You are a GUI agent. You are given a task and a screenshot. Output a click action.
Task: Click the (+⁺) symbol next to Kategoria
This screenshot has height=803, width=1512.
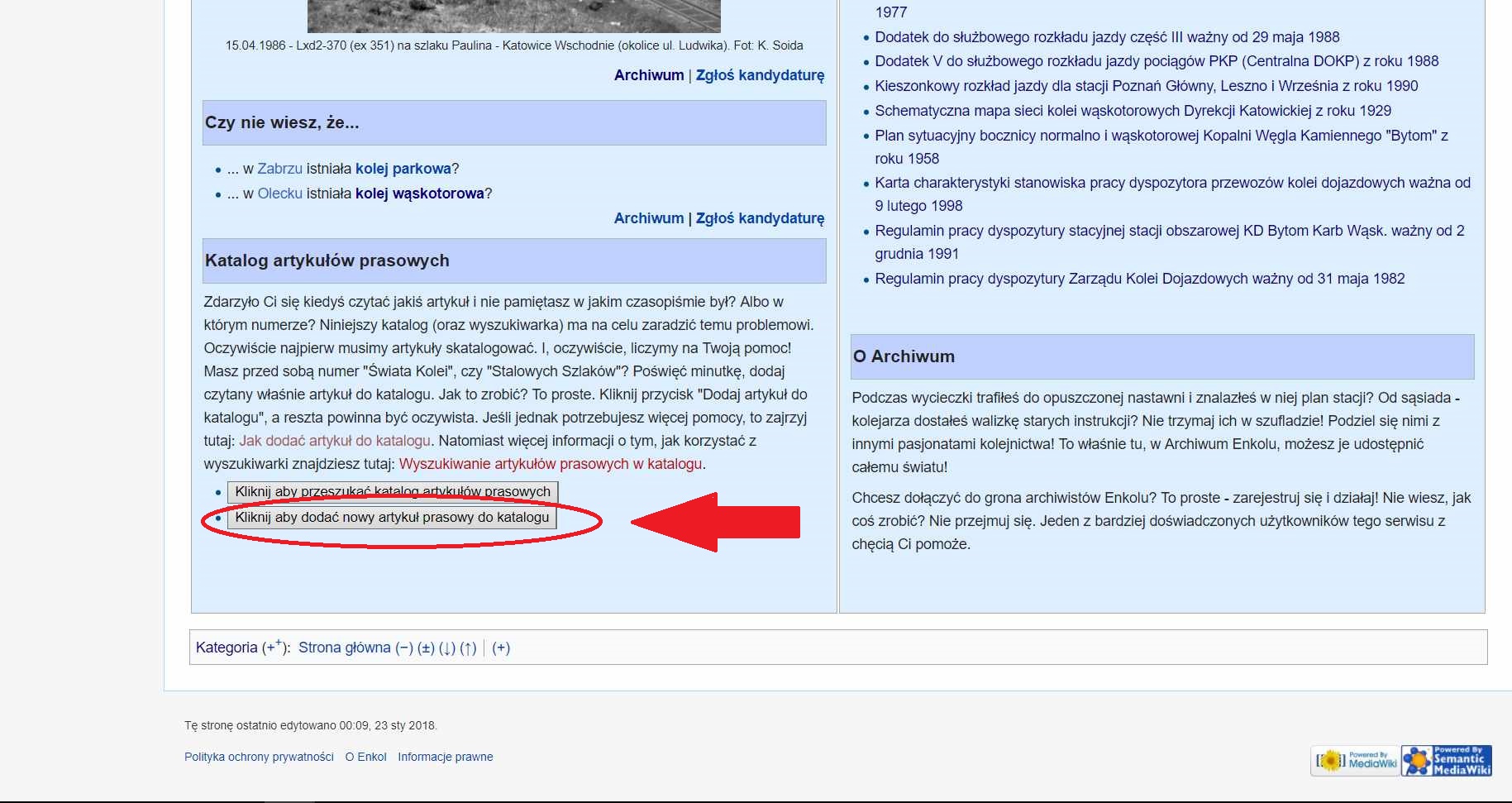pos(274,648)
